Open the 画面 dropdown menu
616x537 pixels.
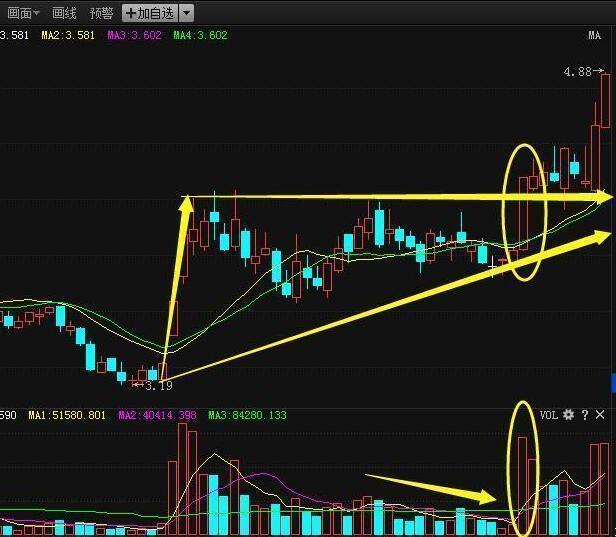click(23, 14)
